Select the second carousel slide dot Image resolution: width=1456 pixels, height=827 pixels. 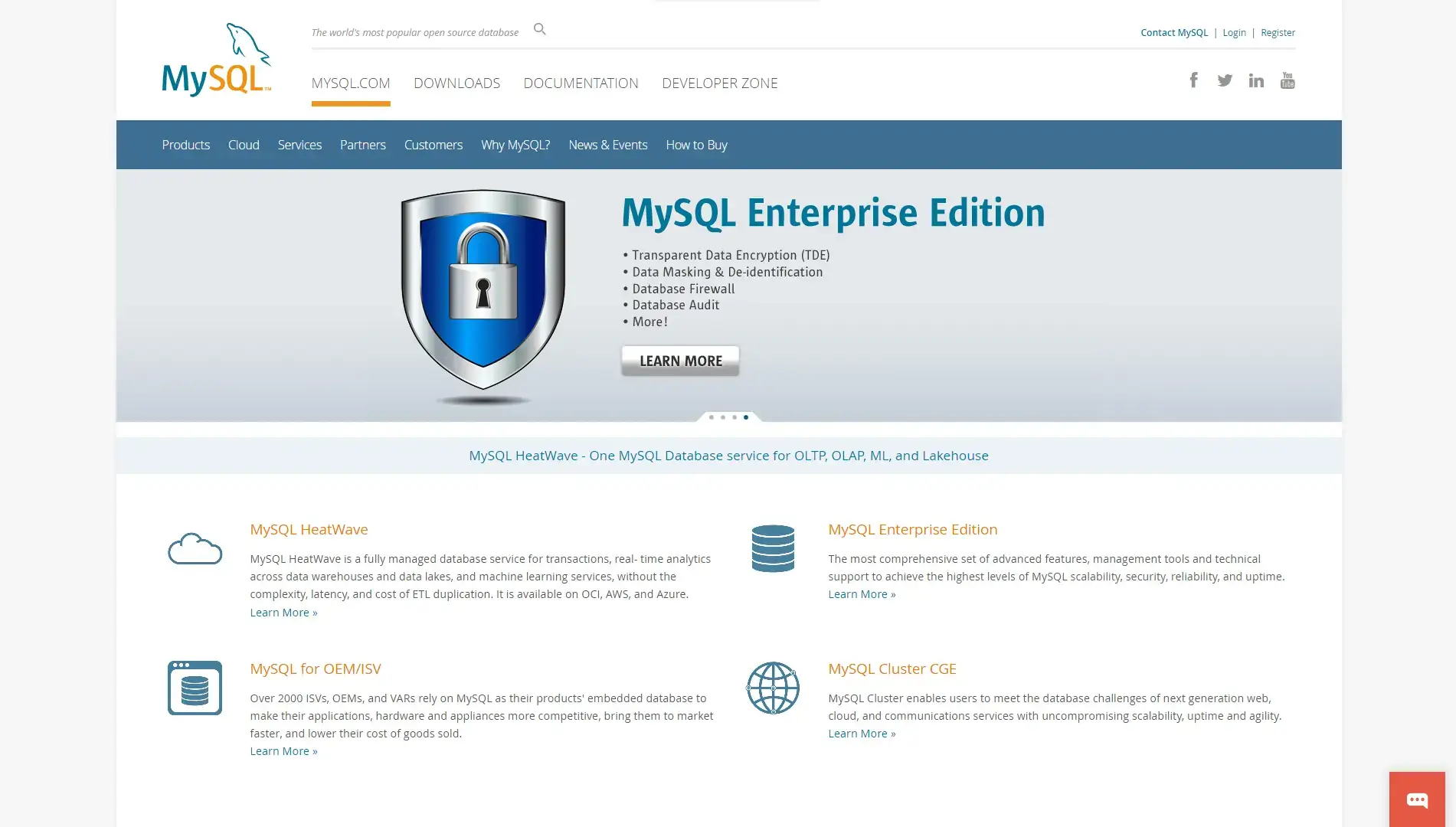723,417
